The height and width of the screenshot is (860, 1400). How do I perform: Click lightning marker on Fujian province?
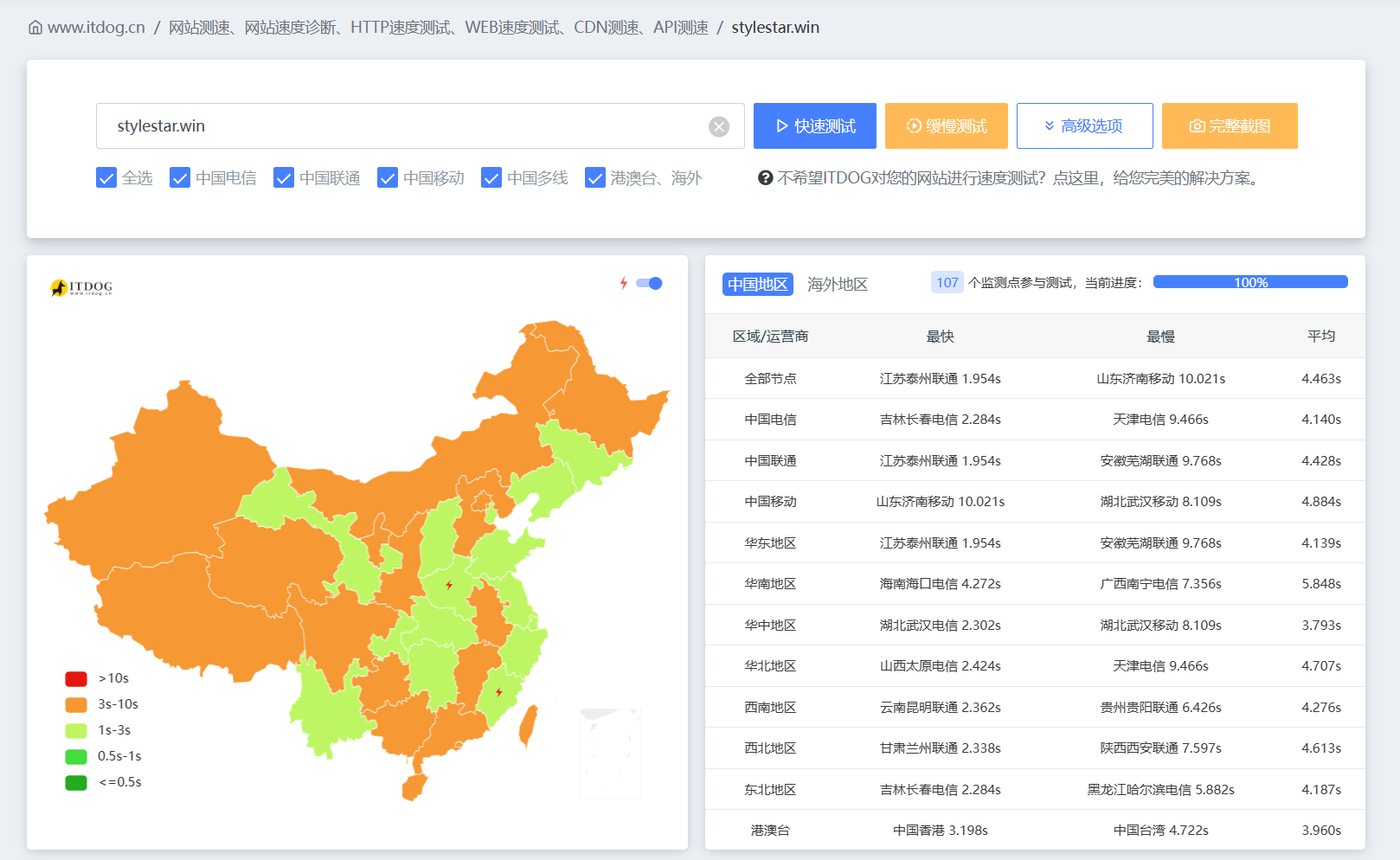[499, 692]
